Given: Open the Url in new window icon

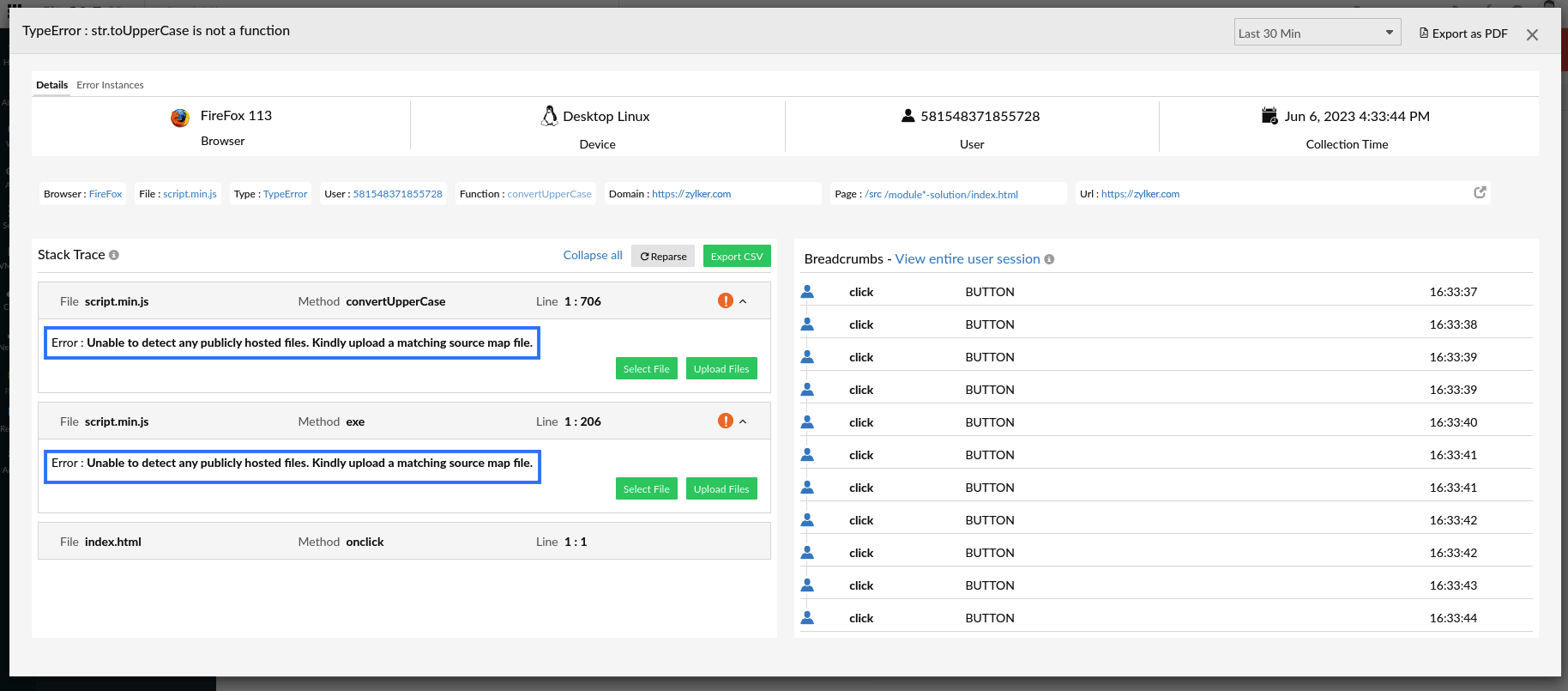Looking at the screenshot, I should pyautogui.click(x=1480, y=192).
